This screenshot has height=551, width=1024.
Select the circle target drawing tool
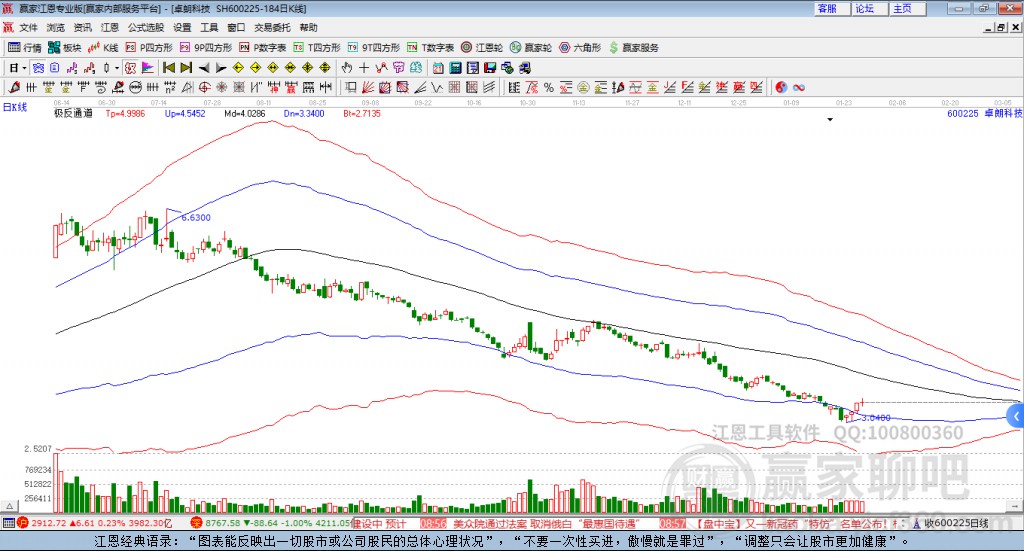pyautogui.click(x=204, y=87)
